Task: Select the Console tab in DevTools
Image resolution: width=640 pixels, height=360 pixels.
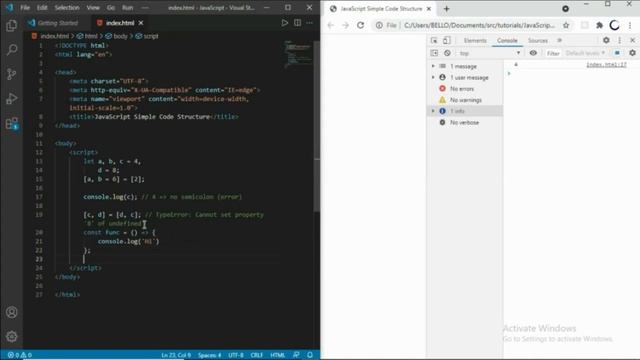Action: 507,40
